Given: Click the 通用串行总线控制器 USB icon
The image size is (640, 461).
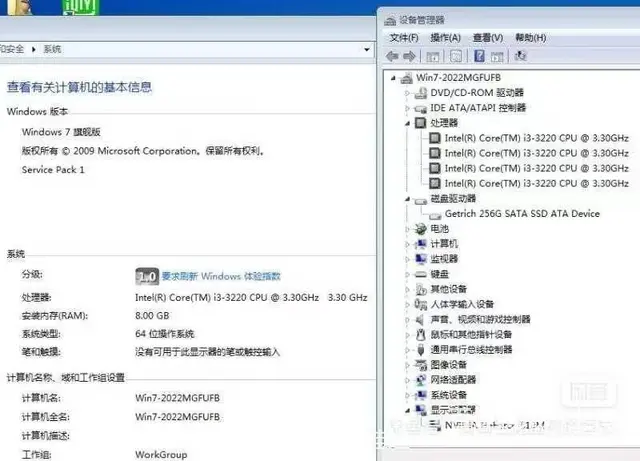Looking at the screenshot, I should click(x=420, y=350).
